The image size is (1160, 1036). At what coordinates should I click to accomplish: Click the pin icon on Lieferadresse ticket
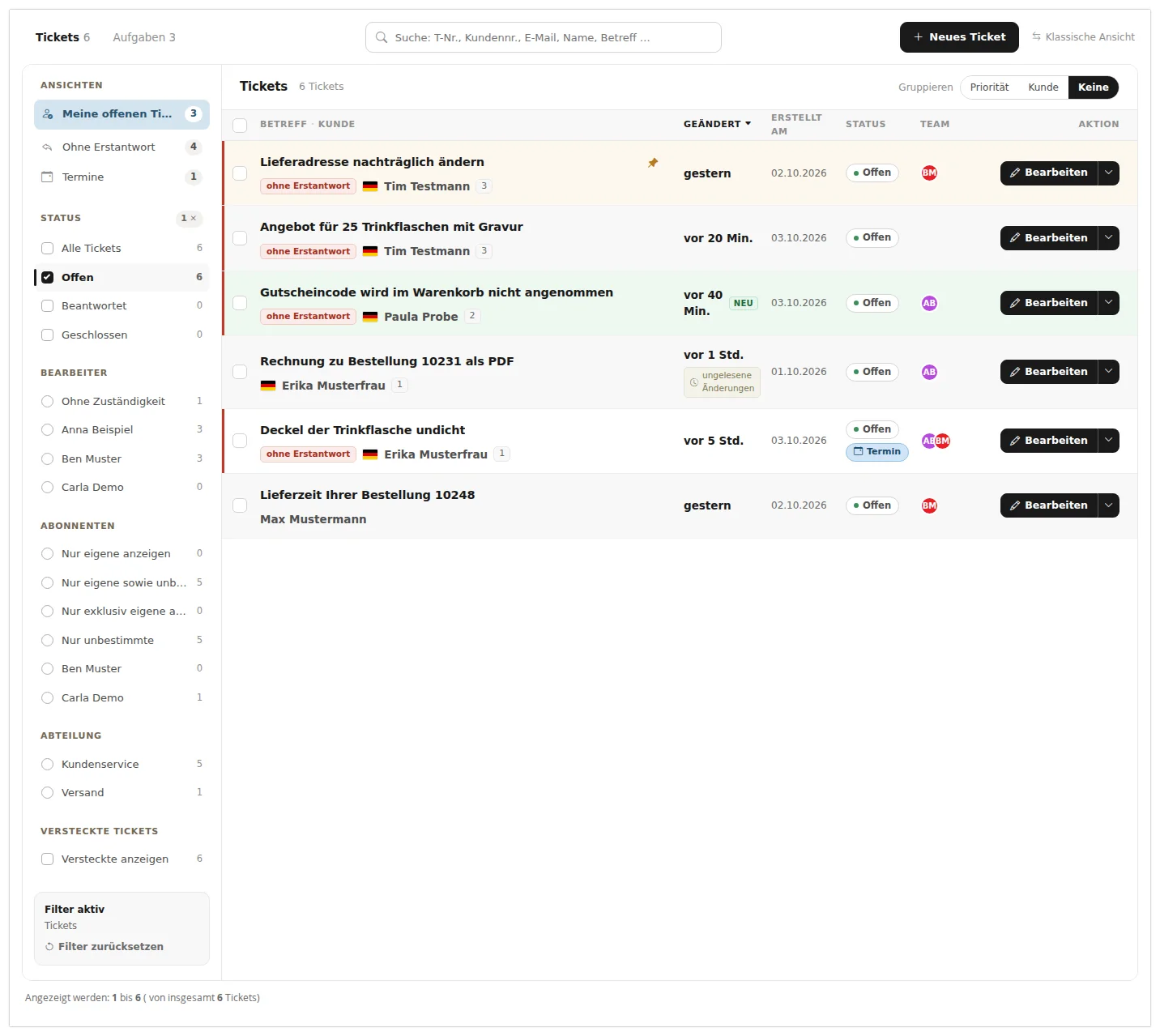653,163
